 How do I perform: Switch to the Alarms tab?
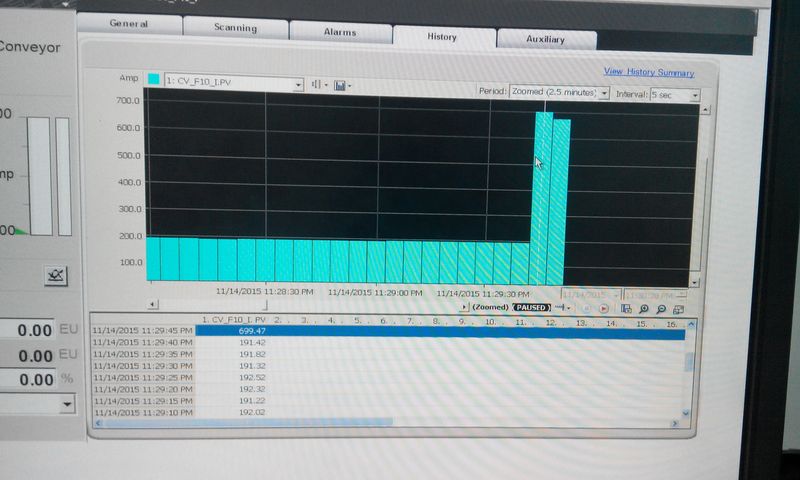tap(340, 32)
